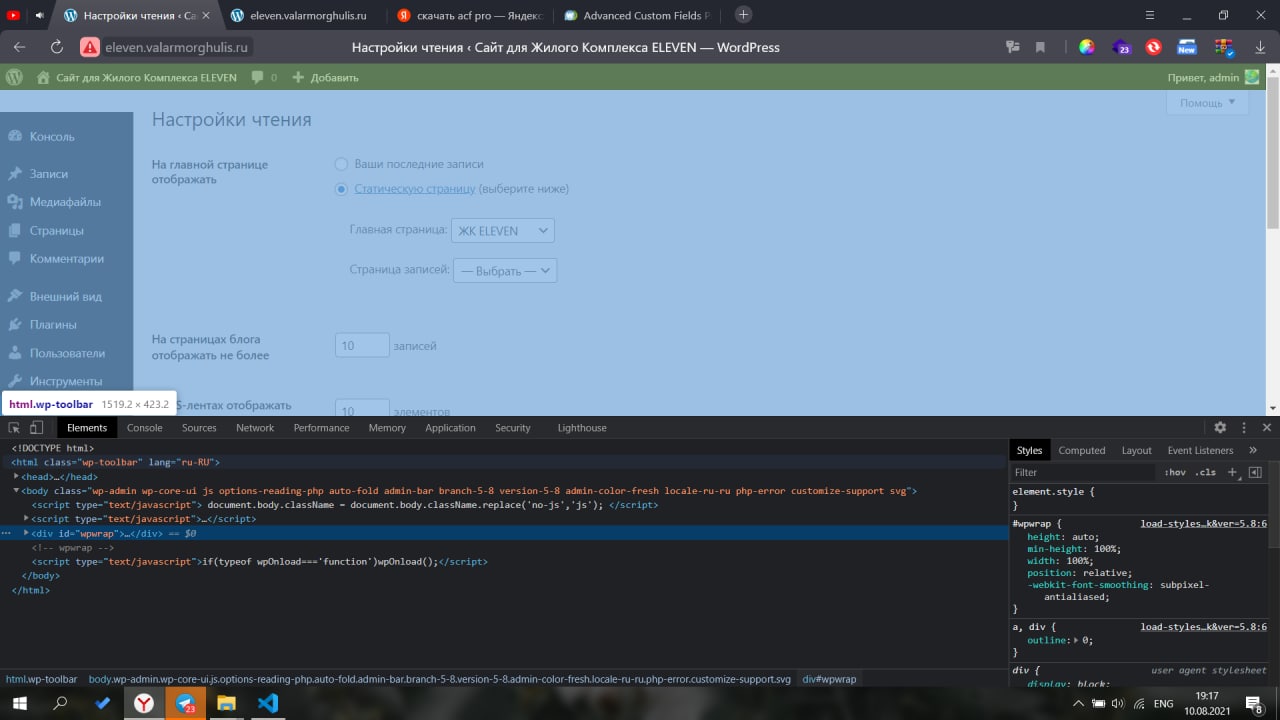Open the Страница записей dropdown
1280x720 pixels.
[505, 270]
